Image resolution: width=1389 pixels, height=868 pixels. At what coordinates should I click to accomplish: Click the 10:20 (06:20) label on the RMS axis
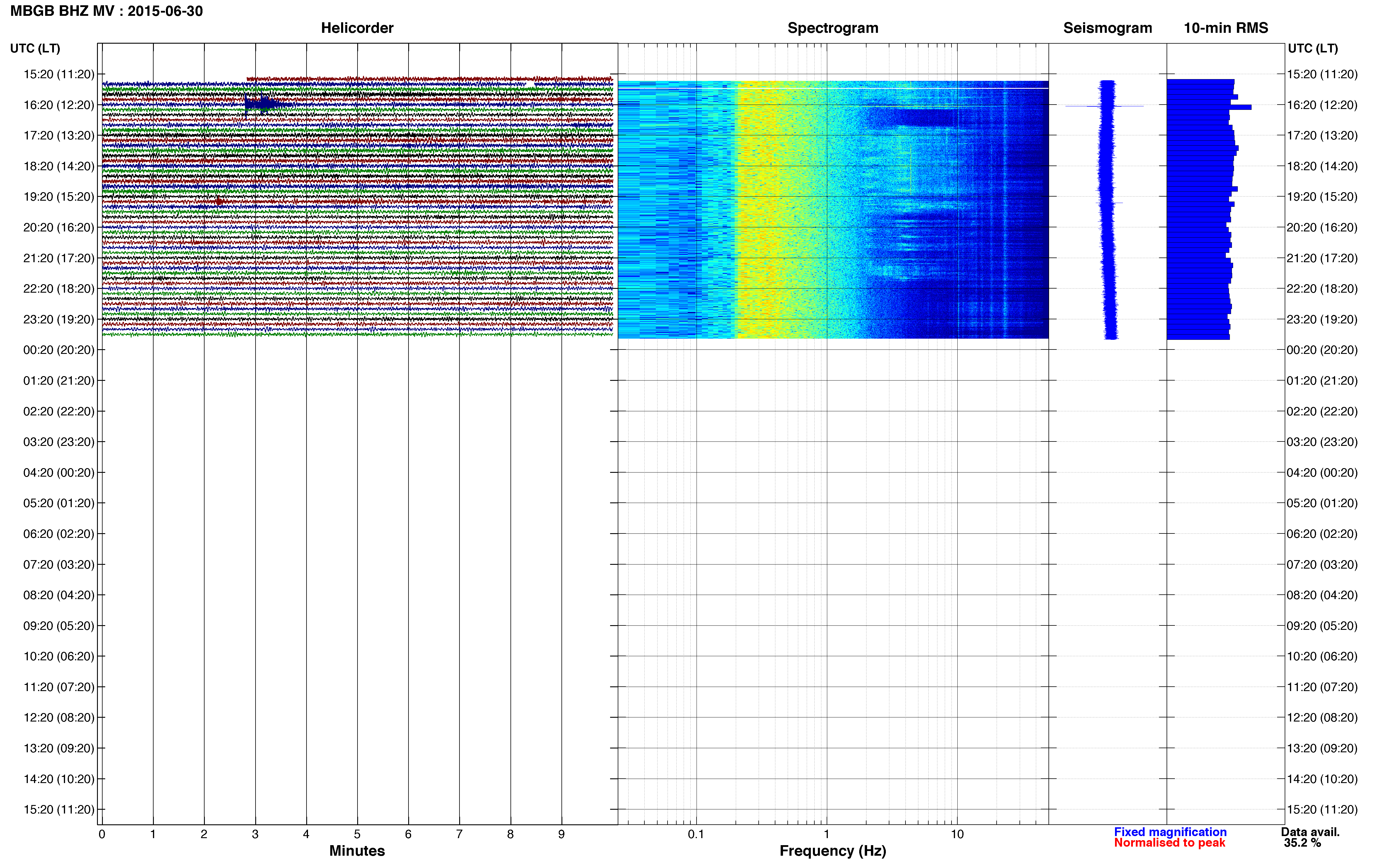[1322, 656]
